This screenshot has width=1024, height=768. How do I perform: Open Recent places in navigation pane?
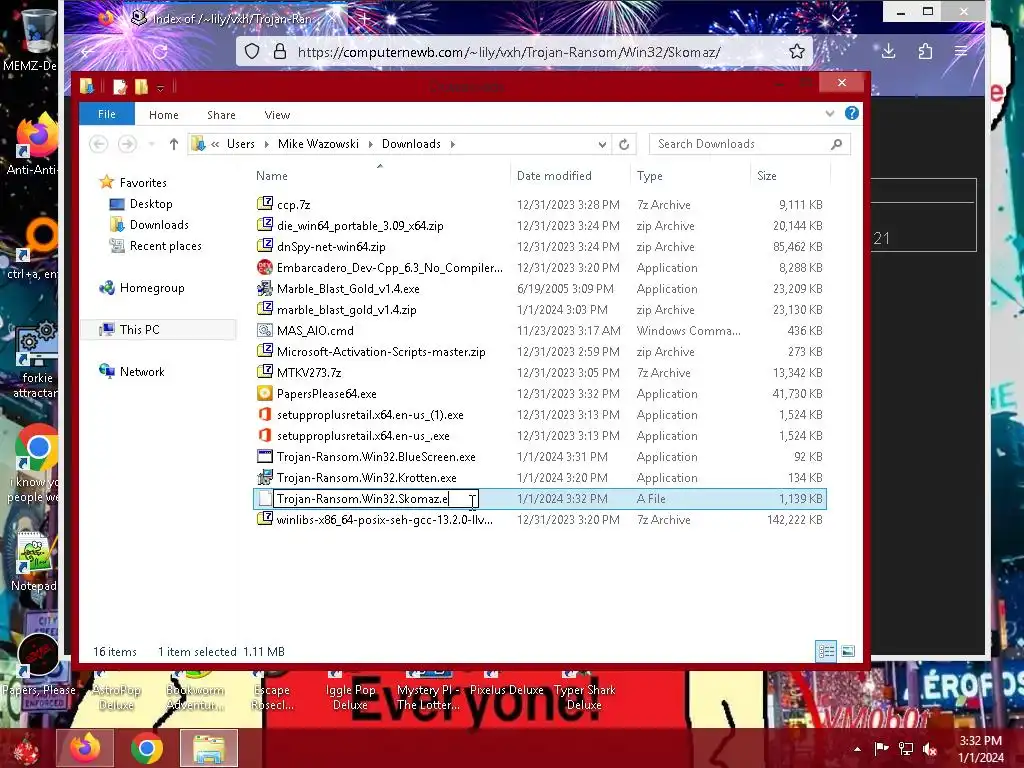pos(165,246)
